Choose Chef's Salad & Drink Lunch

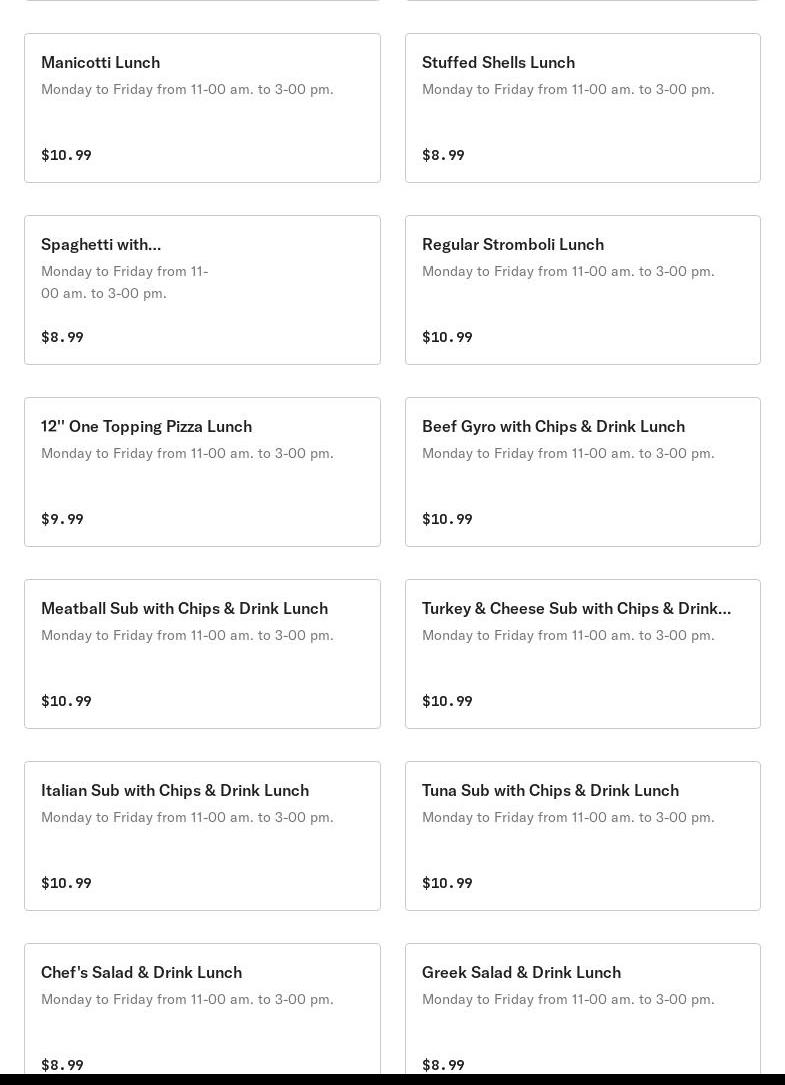pyautogui.click(x=141, y=972)
